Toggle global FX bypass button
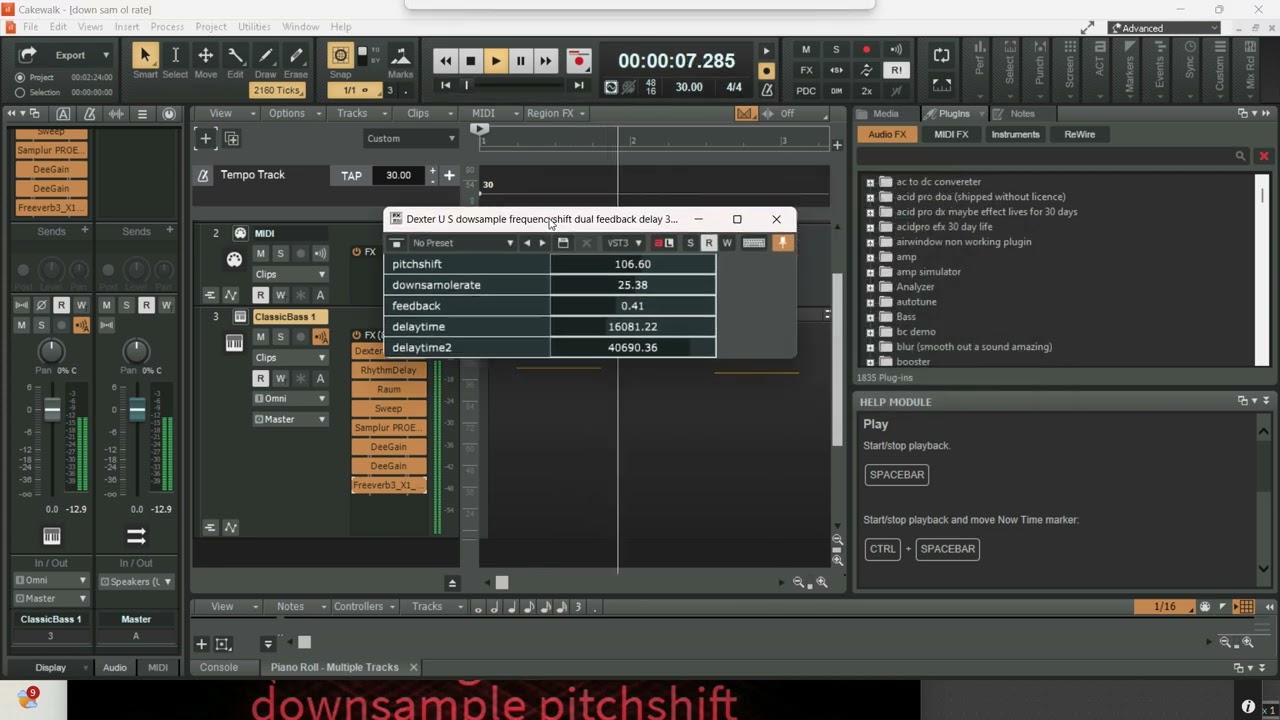1280x720 pixels. tap(806, 70)
